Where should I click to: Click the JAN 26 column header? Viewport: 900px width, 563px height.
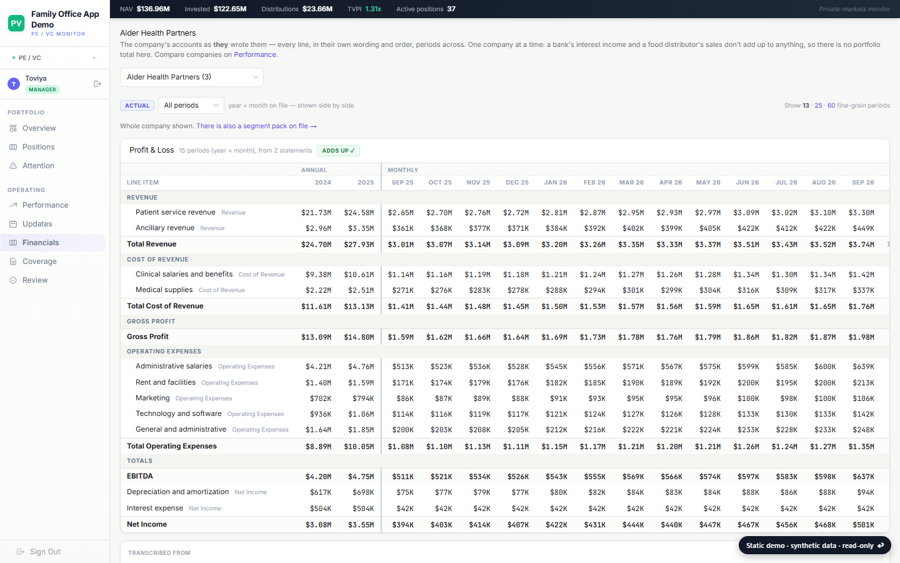click(555, 183)
